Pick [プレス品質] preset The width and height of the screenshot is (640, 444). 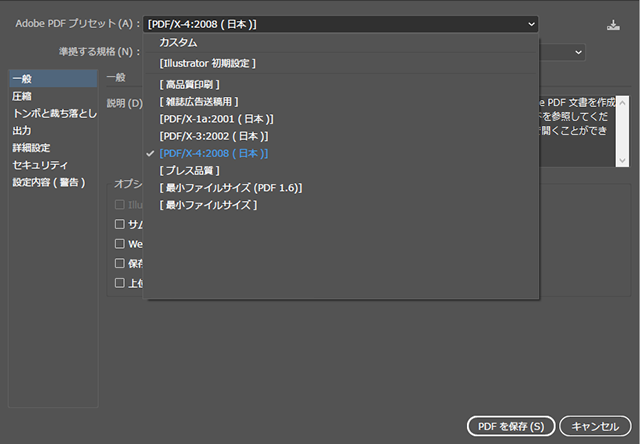(341, 171)
